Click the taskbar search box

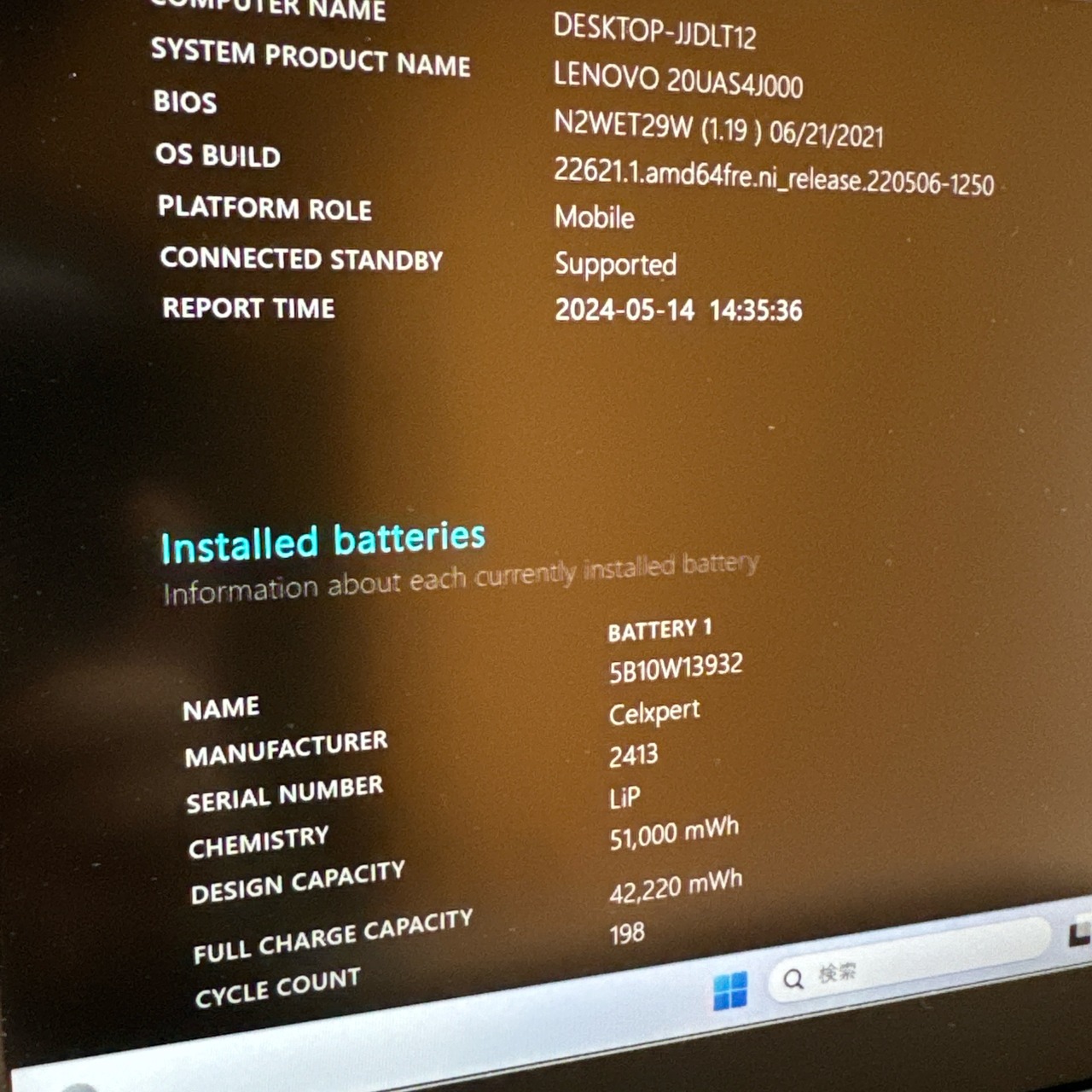pyautogui.click(x=909, y=960)
